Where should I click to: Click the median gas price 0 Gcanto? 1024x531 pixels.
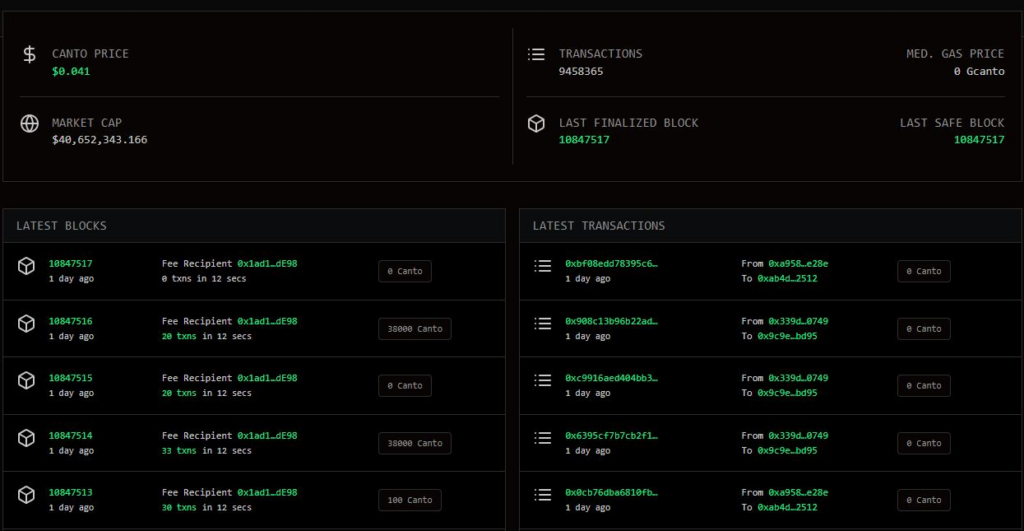pos(979,71)
